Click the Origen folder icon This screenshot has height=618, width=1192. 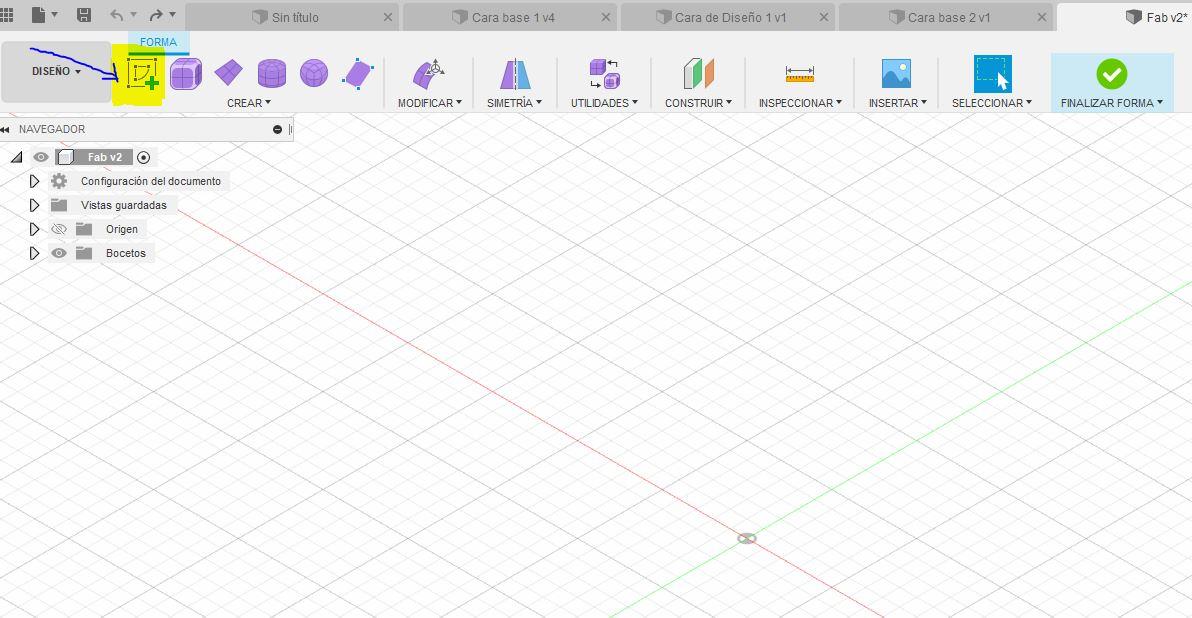pos(84,229)
